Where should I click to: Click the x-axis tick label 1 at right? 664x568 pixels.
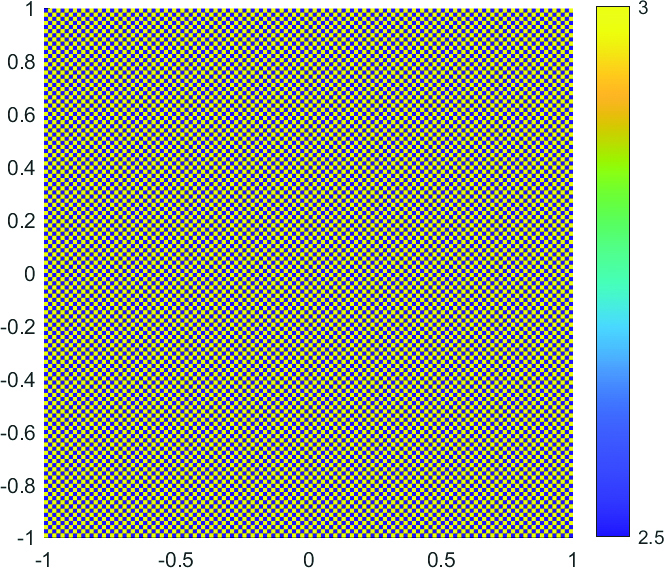click(x=573, y=557)
